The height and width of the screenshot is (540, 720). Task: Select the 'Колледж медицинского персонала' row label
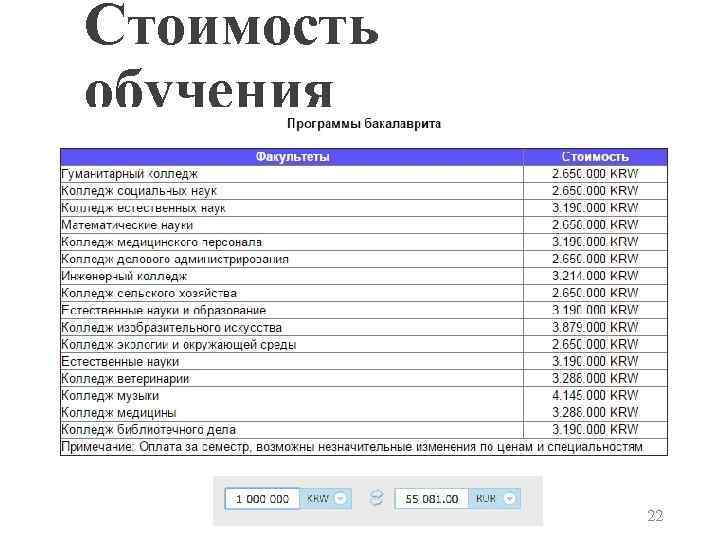(162, 242)
